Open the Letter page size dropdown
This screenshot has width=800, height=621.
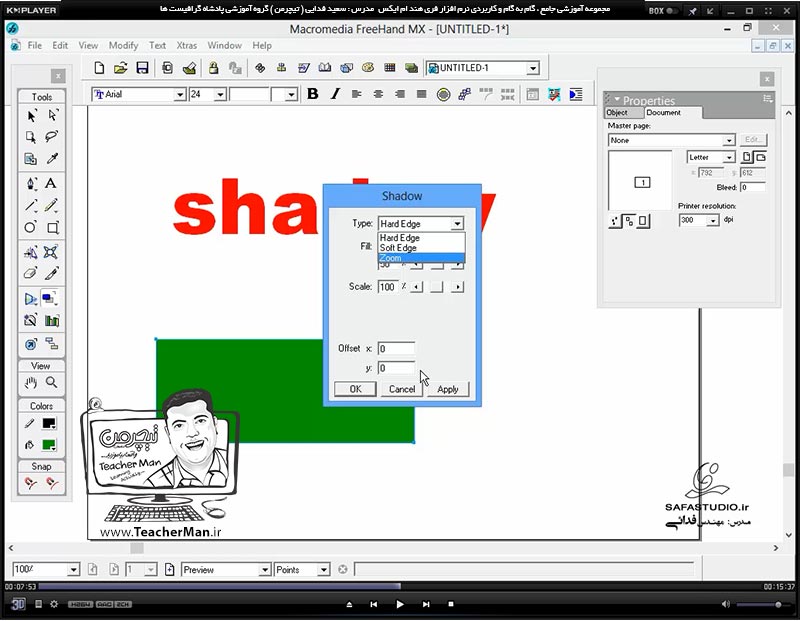[729, 158]
